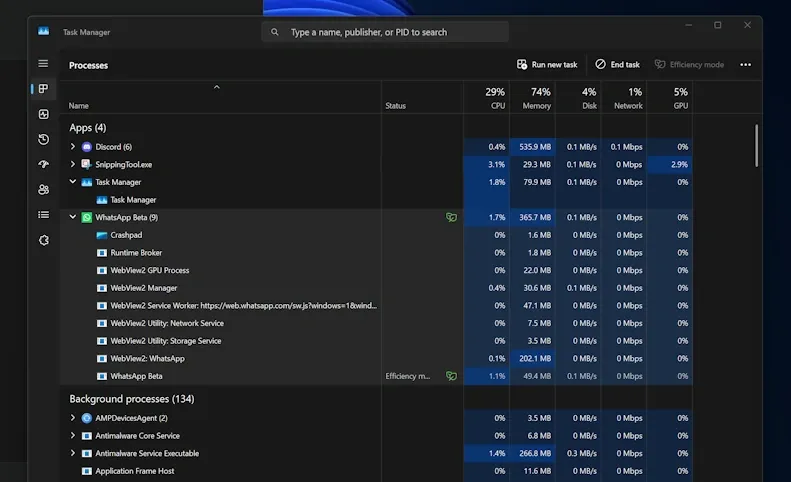
Task: Click Antimalware Service Executable disk 0.3 MB/s
Action: pyautogui.click(x=582, y=454)
